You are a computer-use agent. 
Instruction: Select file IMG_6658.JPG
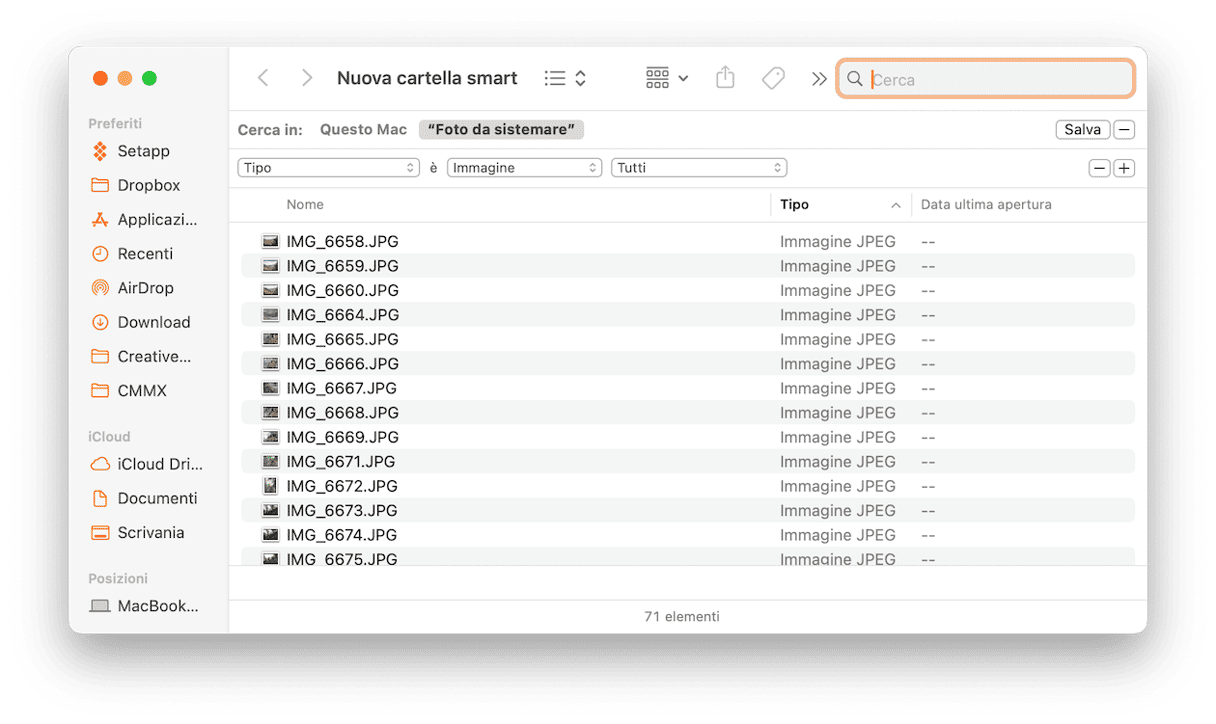[x=688, y=241]
